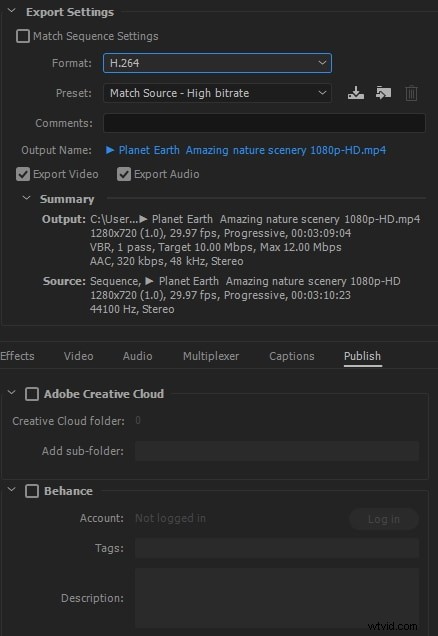This screenshot has width=438, height=636.
Task: Collapse the Behance section chevron
Action: [x=12, y=490]
